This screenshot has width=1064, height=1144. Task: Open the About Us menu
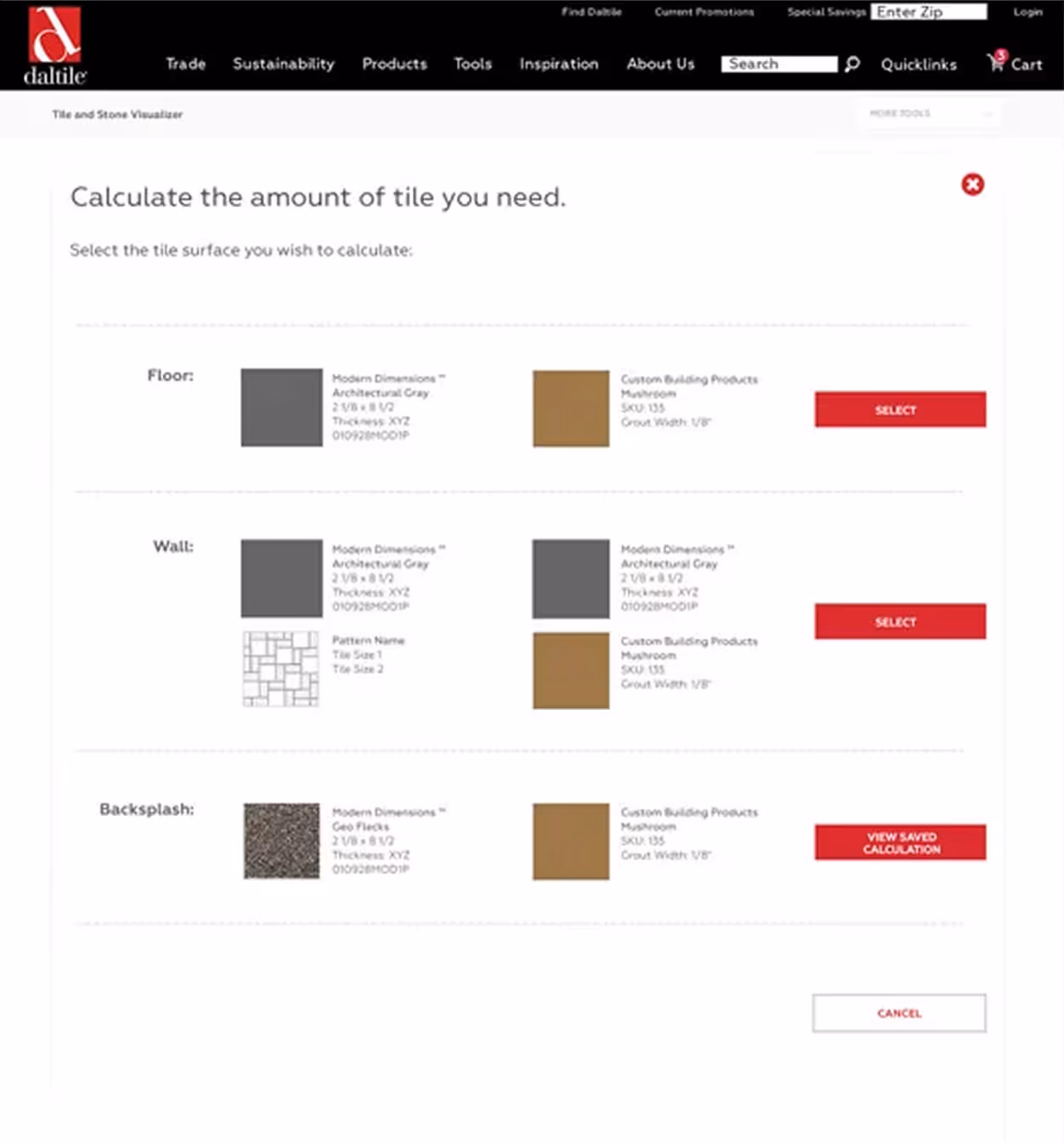coord(661,64)
